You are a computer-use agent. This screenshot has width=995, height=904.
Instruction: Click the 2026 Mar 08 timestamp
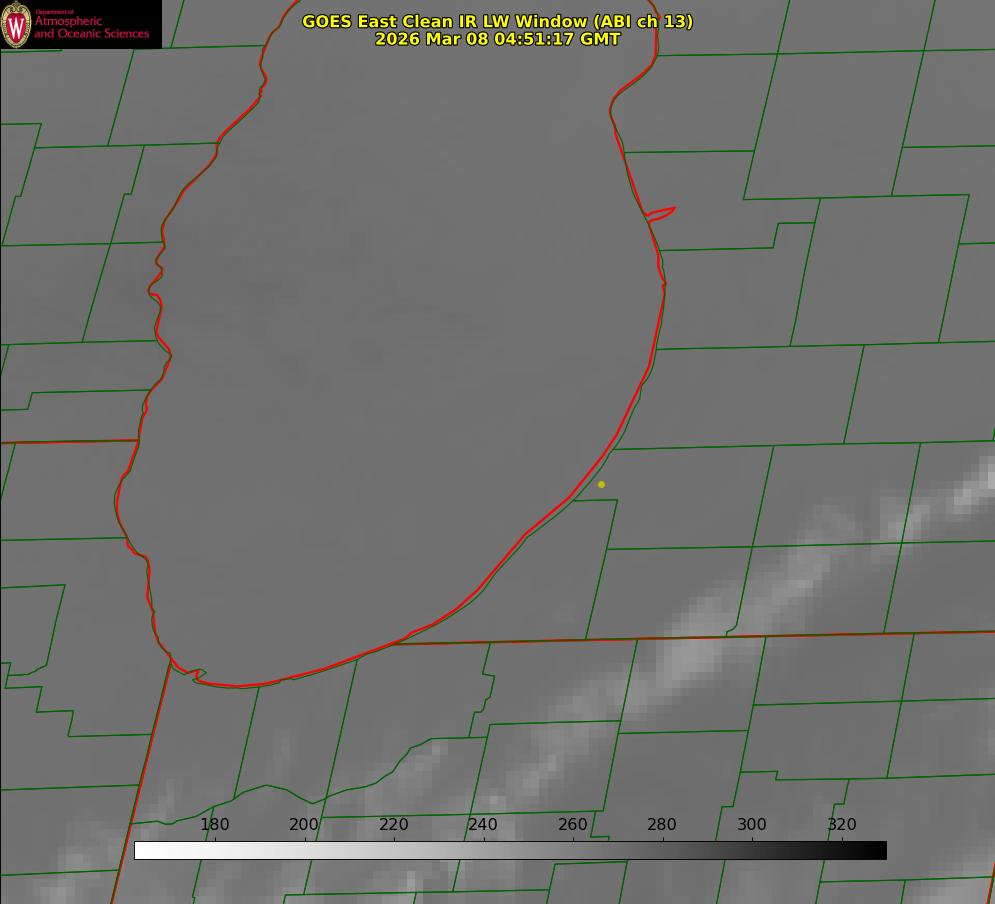pyautogui.click(x=497, y=39)
